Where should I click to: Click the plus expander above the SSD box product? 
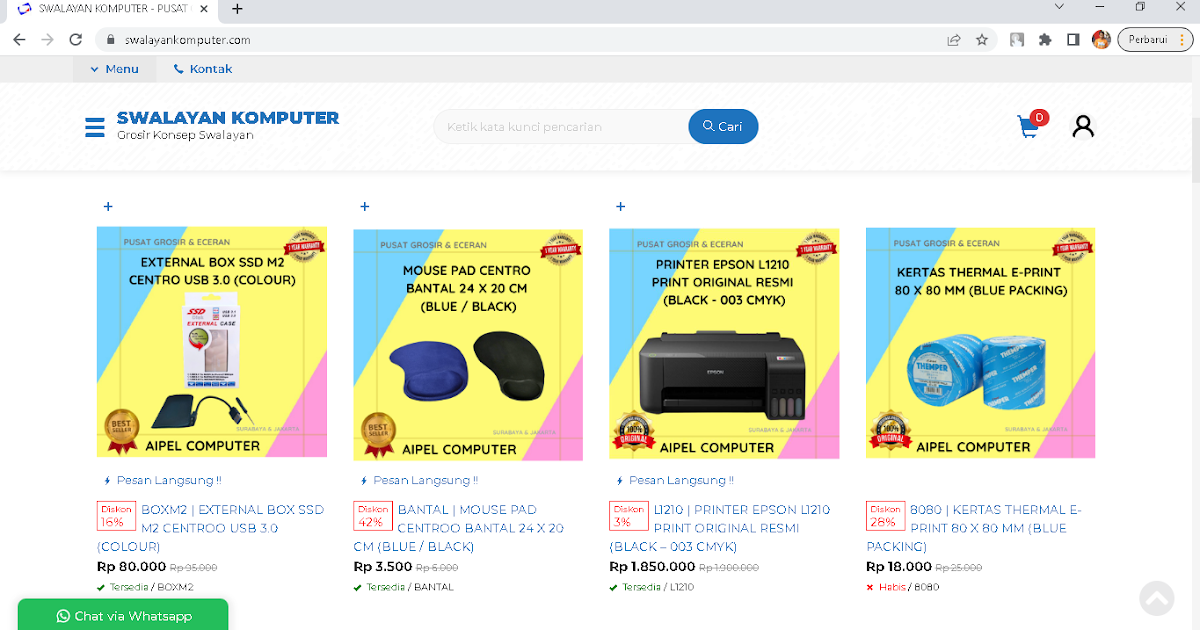108,206
